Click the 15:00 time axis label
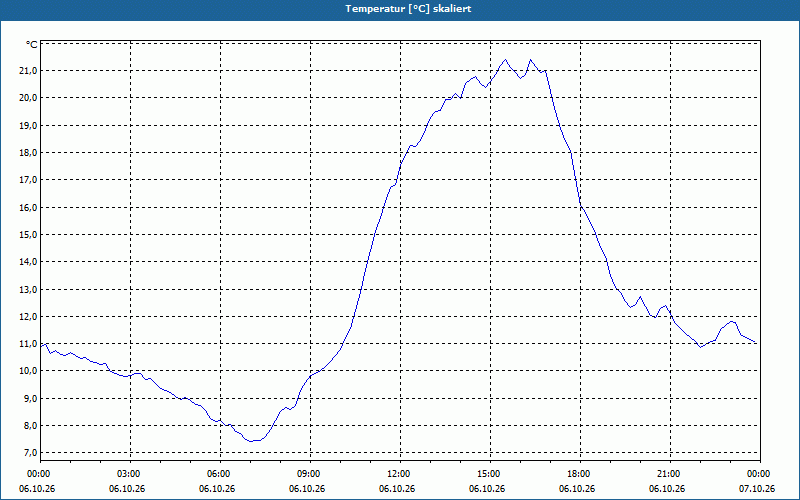 point(490,474)
